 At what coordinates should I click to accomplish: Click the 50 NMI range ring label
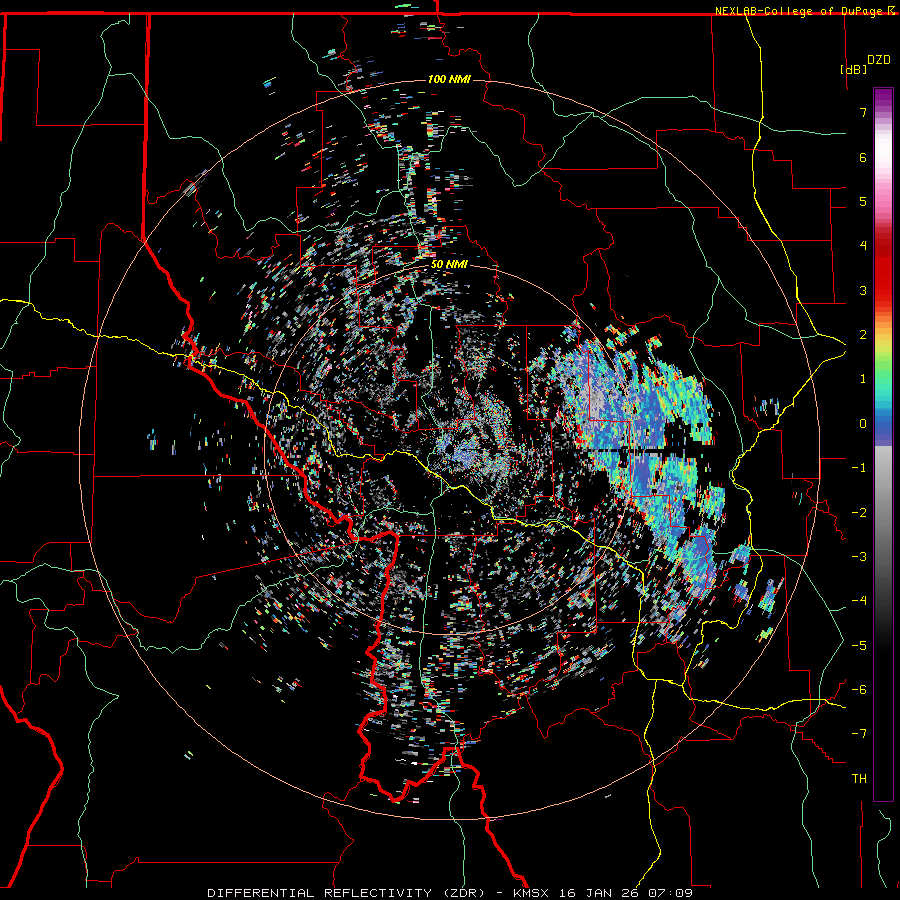[449, 265]
